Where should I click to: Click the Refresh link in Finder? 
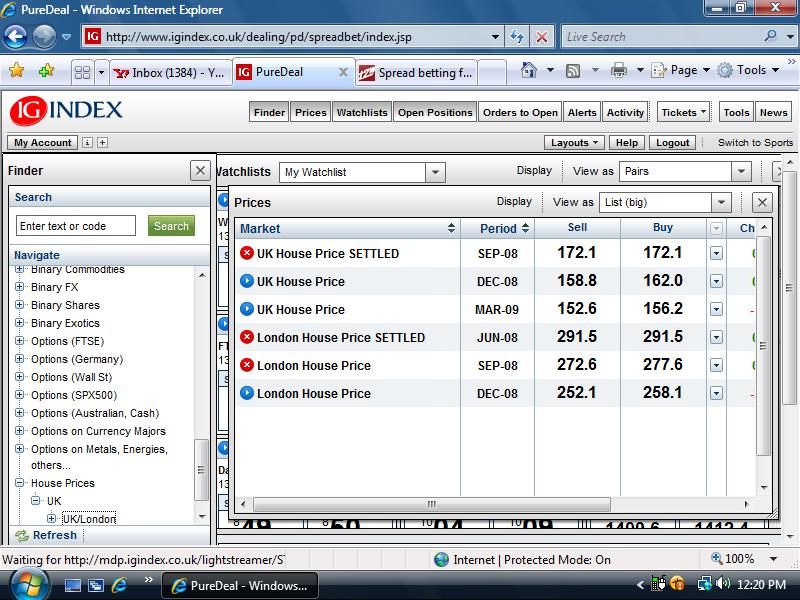(55, 535)
